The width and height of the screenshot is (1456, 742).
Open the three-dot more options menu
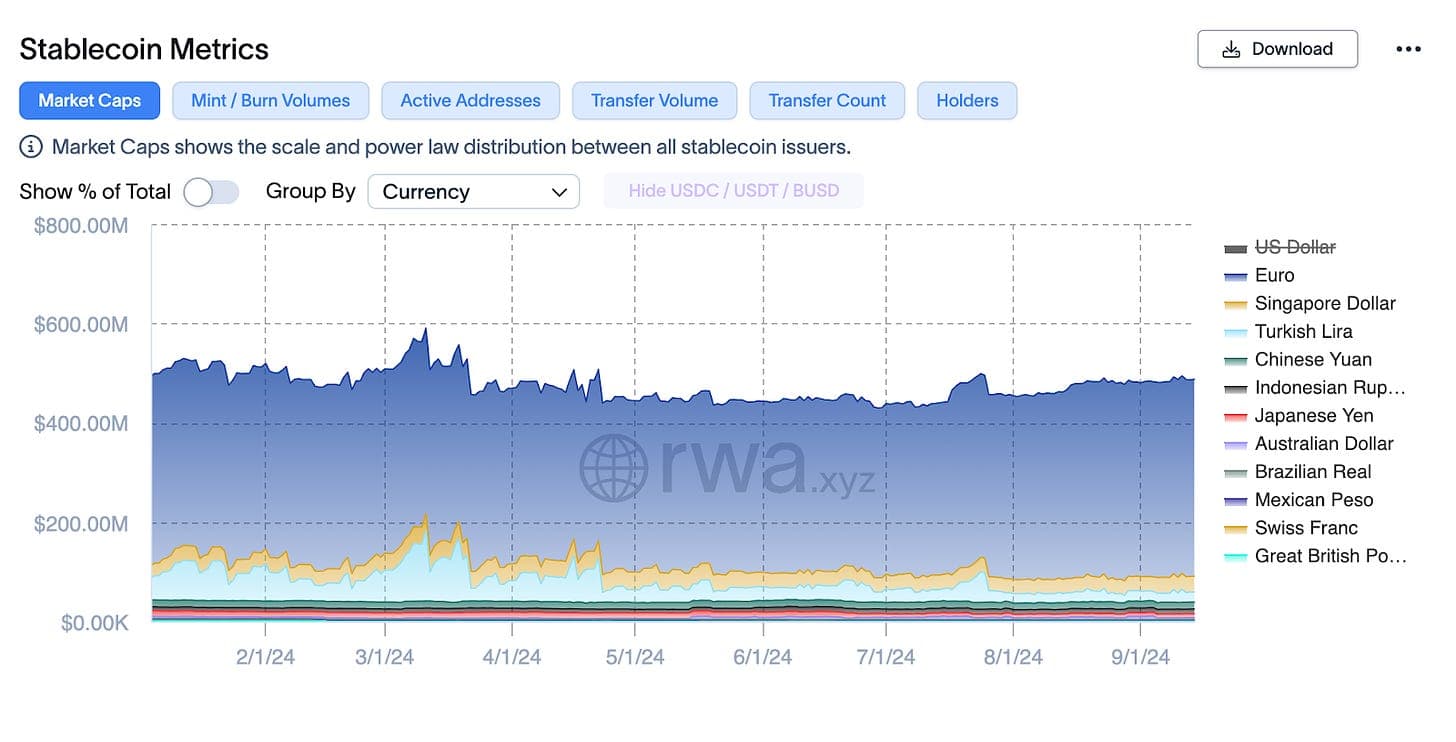1408,49
